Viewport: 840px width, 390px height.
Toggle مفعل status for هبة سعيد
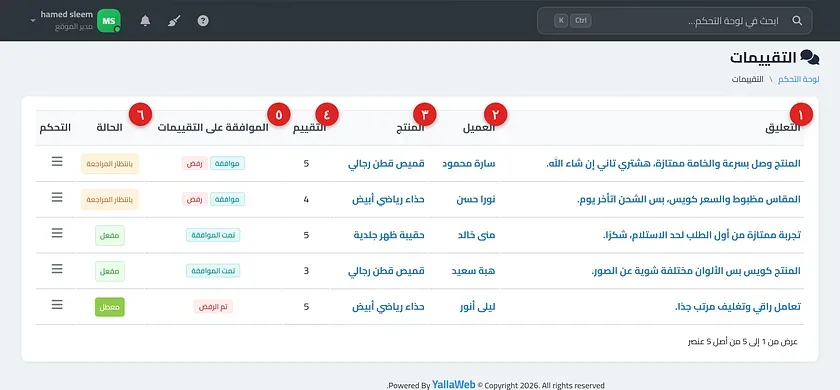point(110,272)
